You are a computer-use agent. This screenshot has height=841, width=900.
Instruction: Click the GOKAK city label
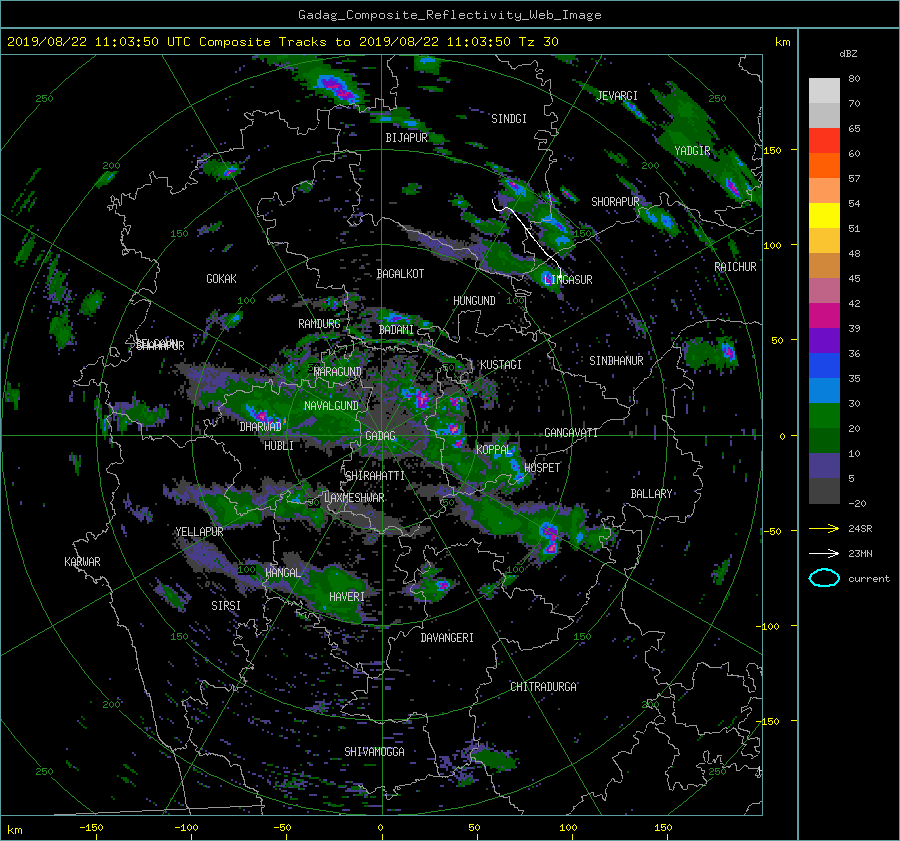coord(221,279)
